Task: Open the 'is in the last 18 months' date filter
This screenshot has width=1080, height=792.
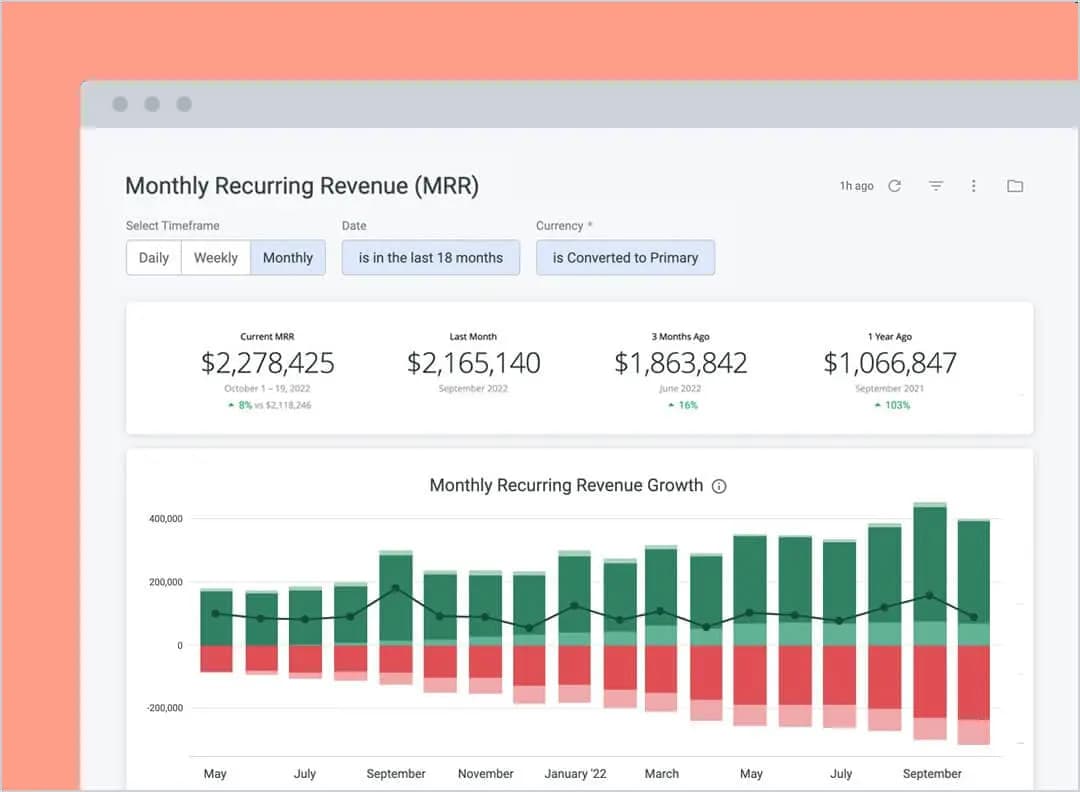Action: (x=431, y=258)
